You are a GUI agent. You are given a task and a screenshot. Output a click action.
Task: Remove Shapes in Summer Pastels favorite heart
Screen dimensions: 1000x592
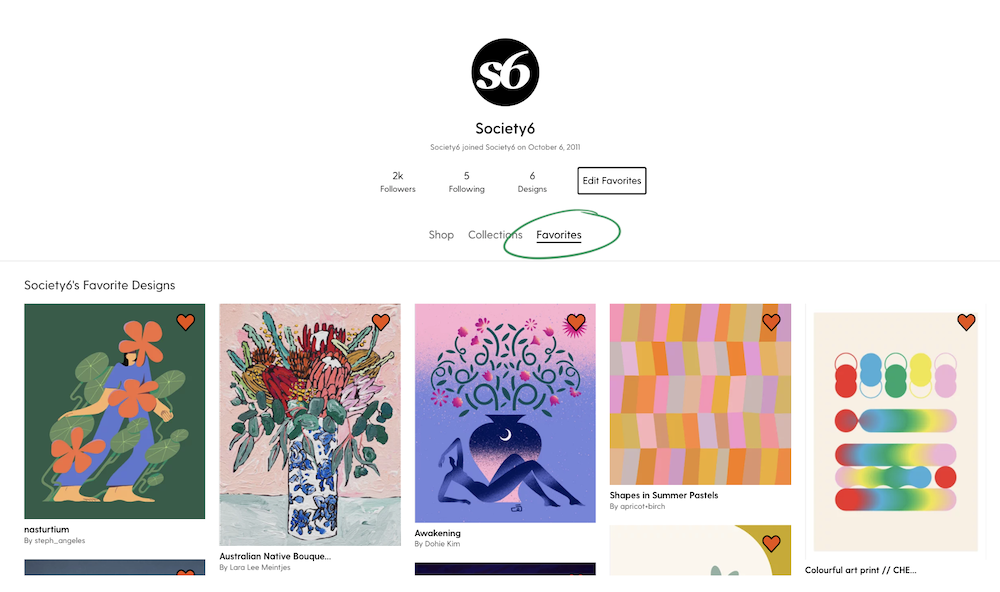pyautogui.click(x=771, y=322)
